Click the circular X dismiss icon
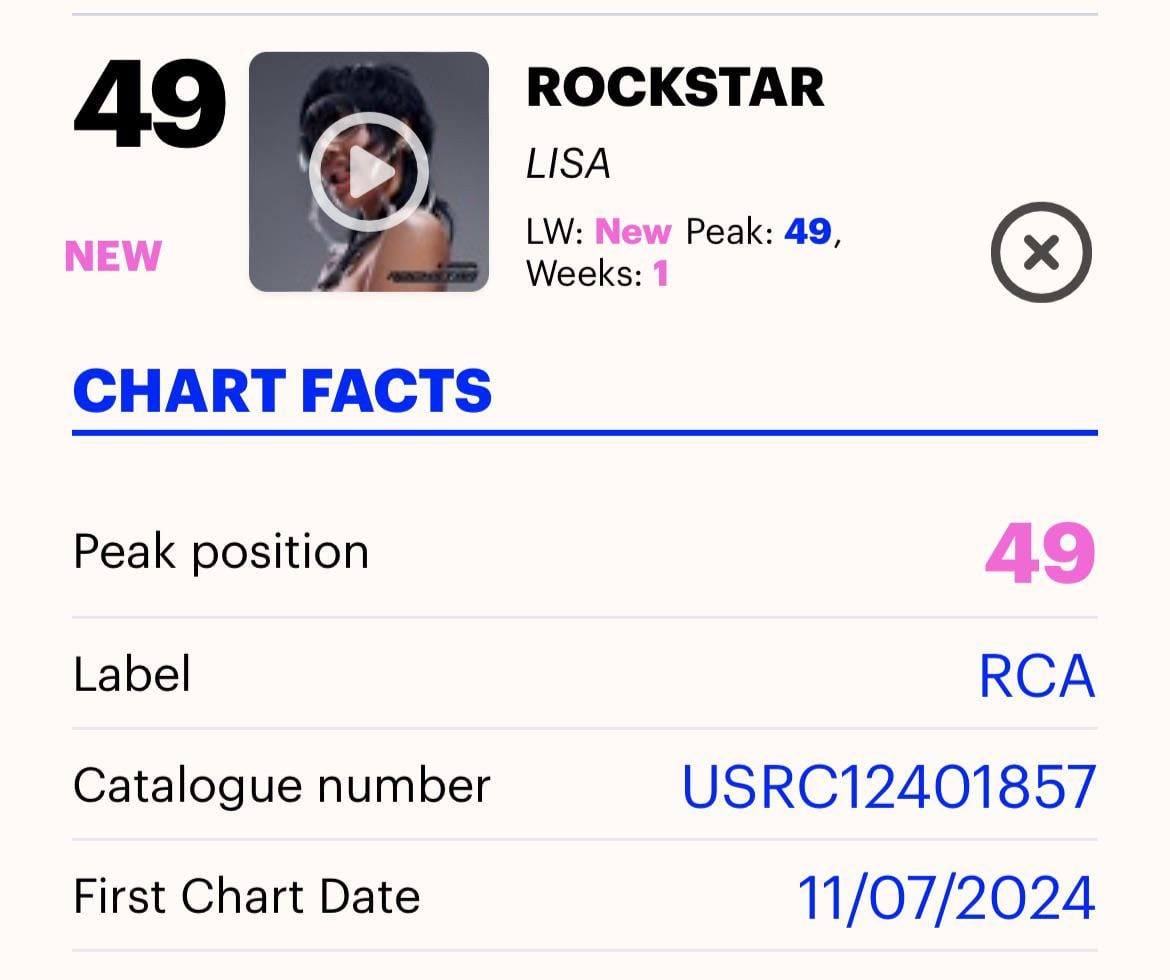This screenshot has height=980, width=1170. (1040, 252)
